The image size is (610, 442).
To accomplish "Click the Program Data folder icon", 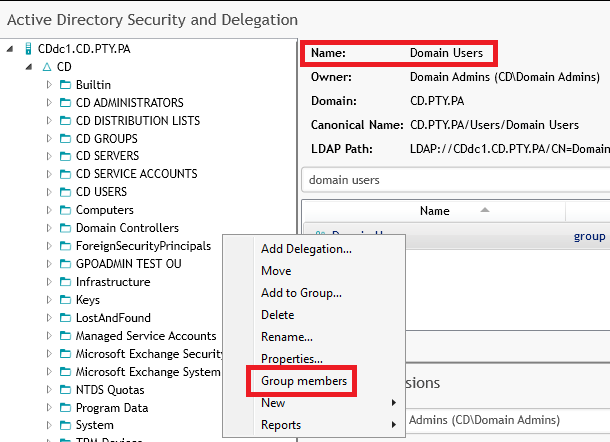I will pyautogui.click(x=65, y=407).
